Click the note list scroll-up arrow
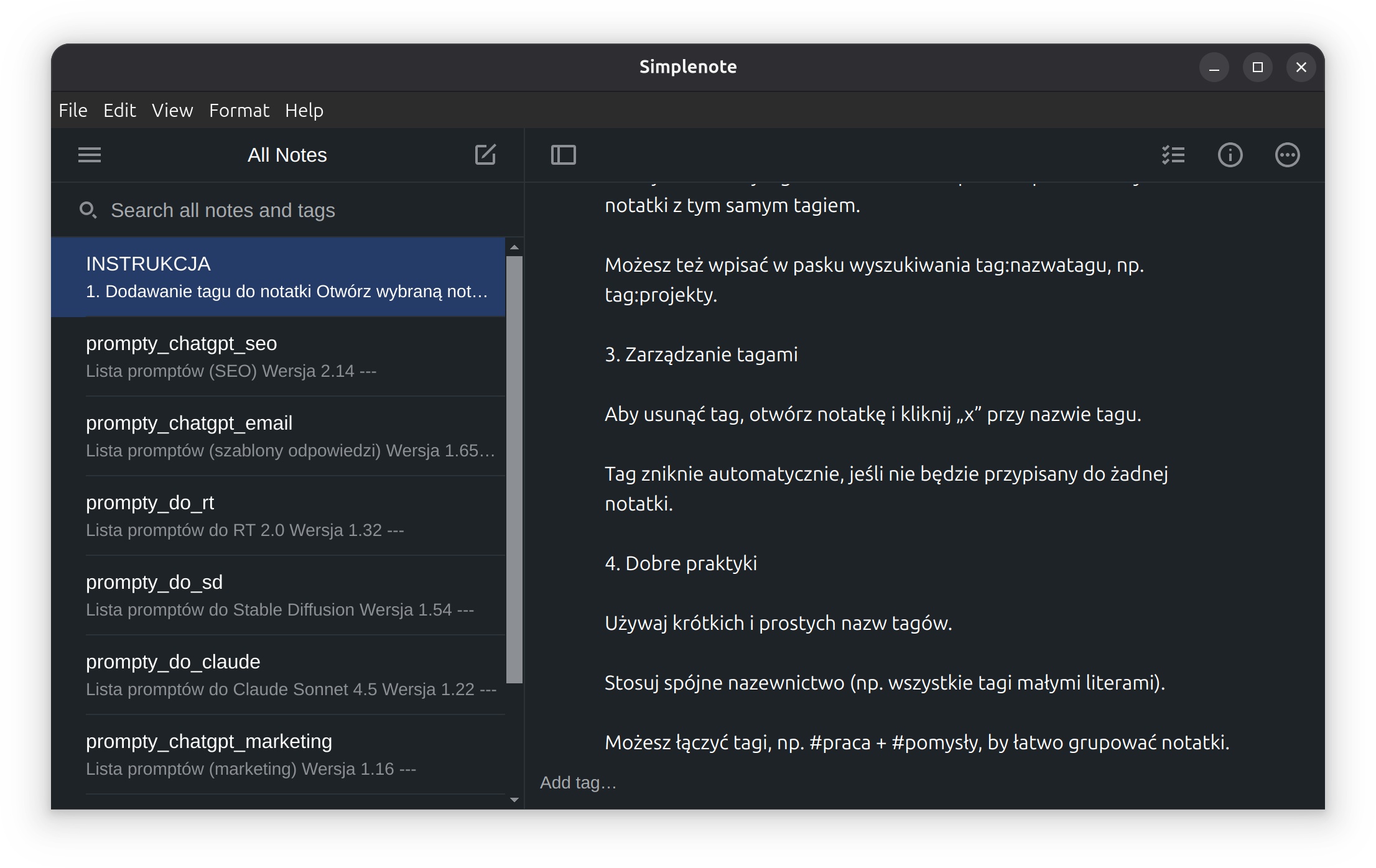This screenshot has height=868, width=1376. click(514, 247)
